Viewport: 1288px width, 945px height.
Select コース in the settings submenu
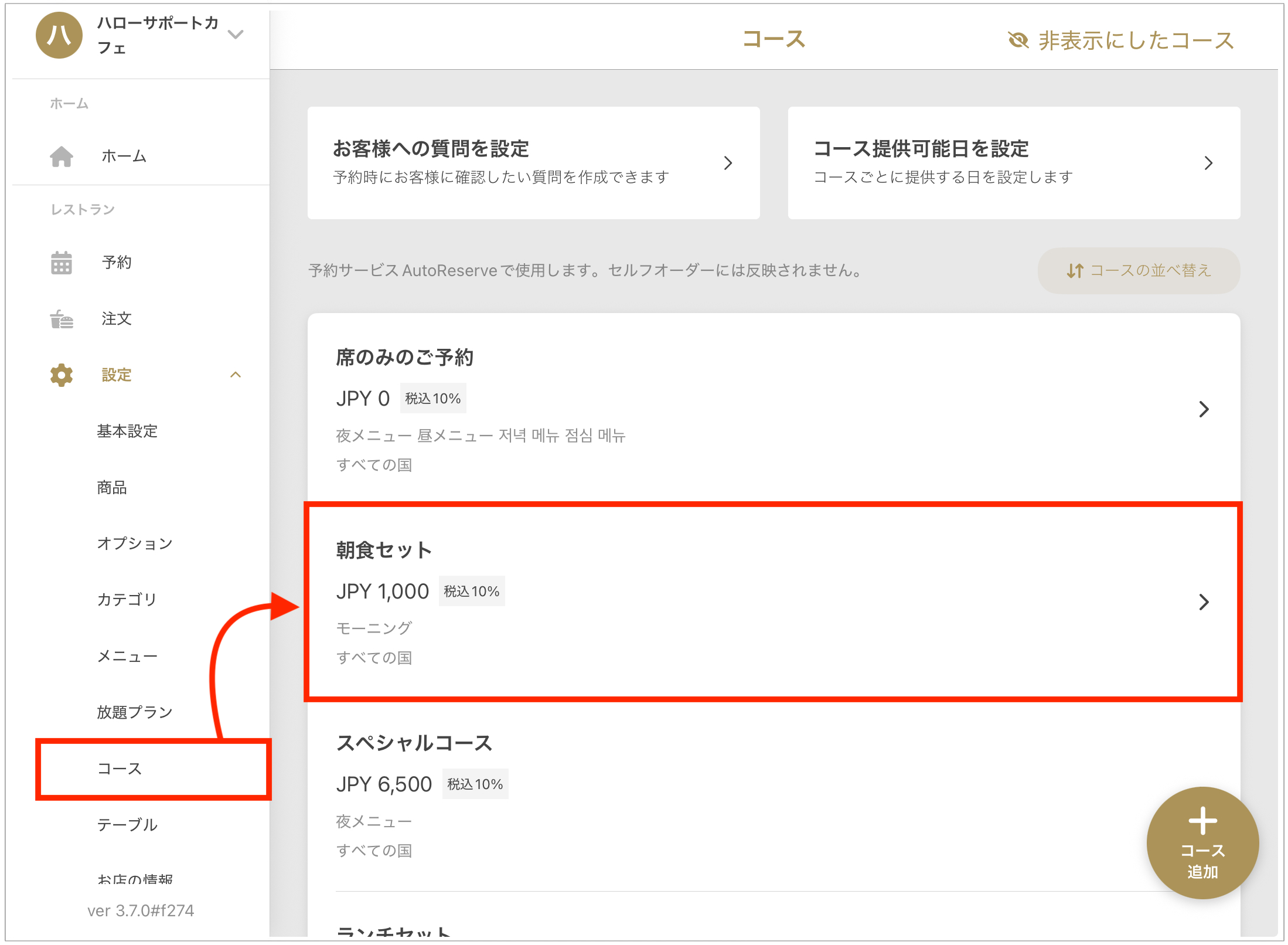(x=120, y=769)
